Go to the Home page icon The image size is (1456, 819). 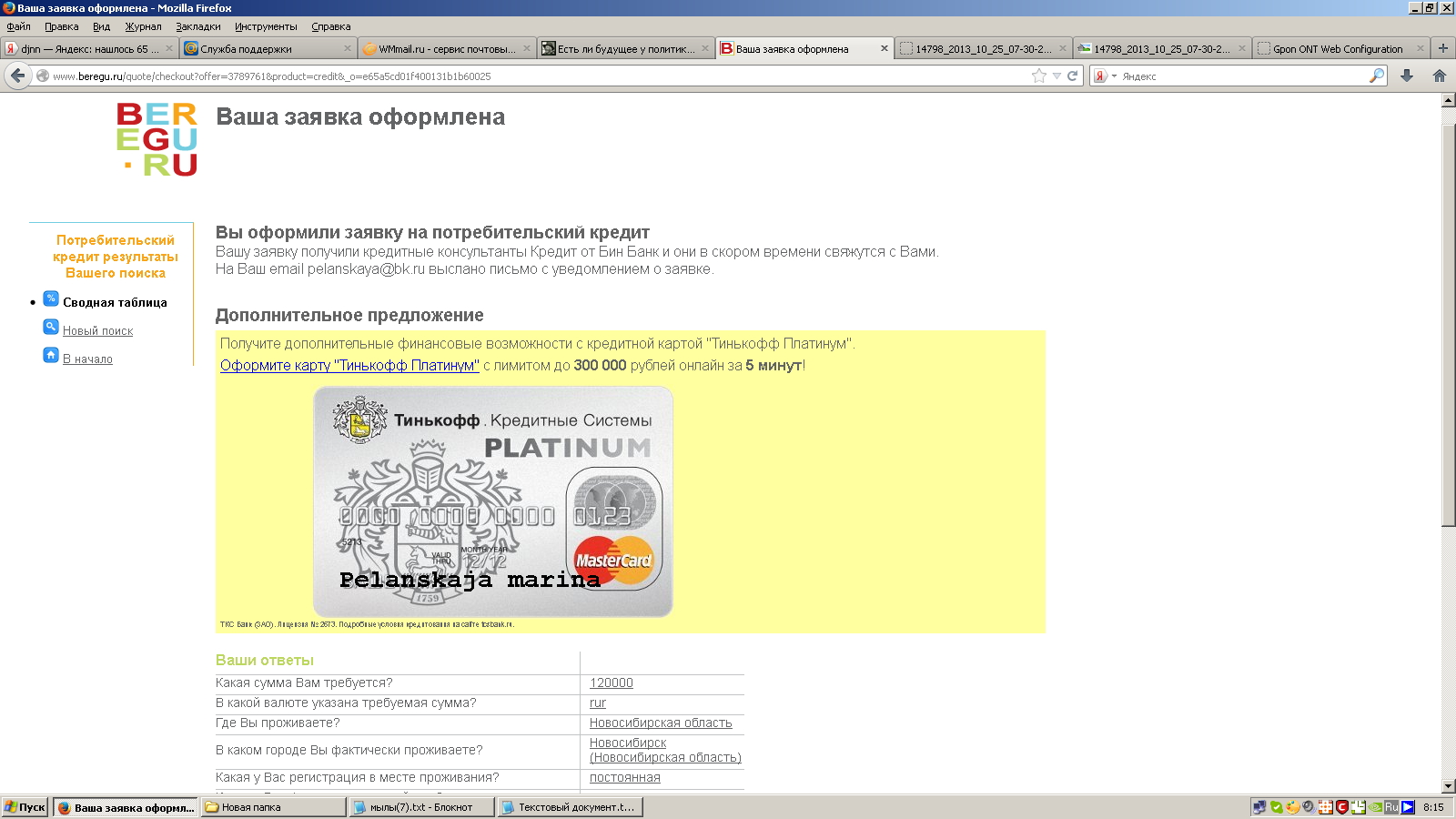(x=1440, y=76)
